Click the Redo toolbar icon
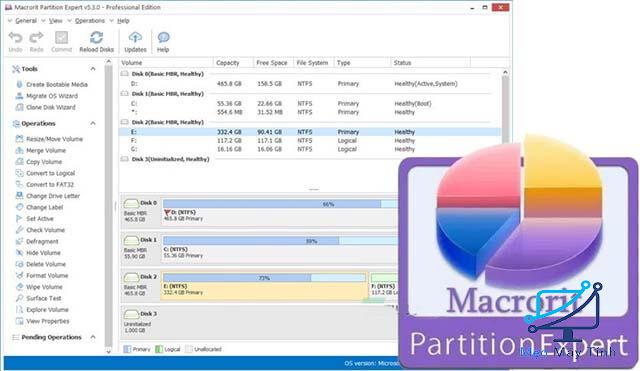The width and height of the screenshot is (640, 371). point(36,42)
